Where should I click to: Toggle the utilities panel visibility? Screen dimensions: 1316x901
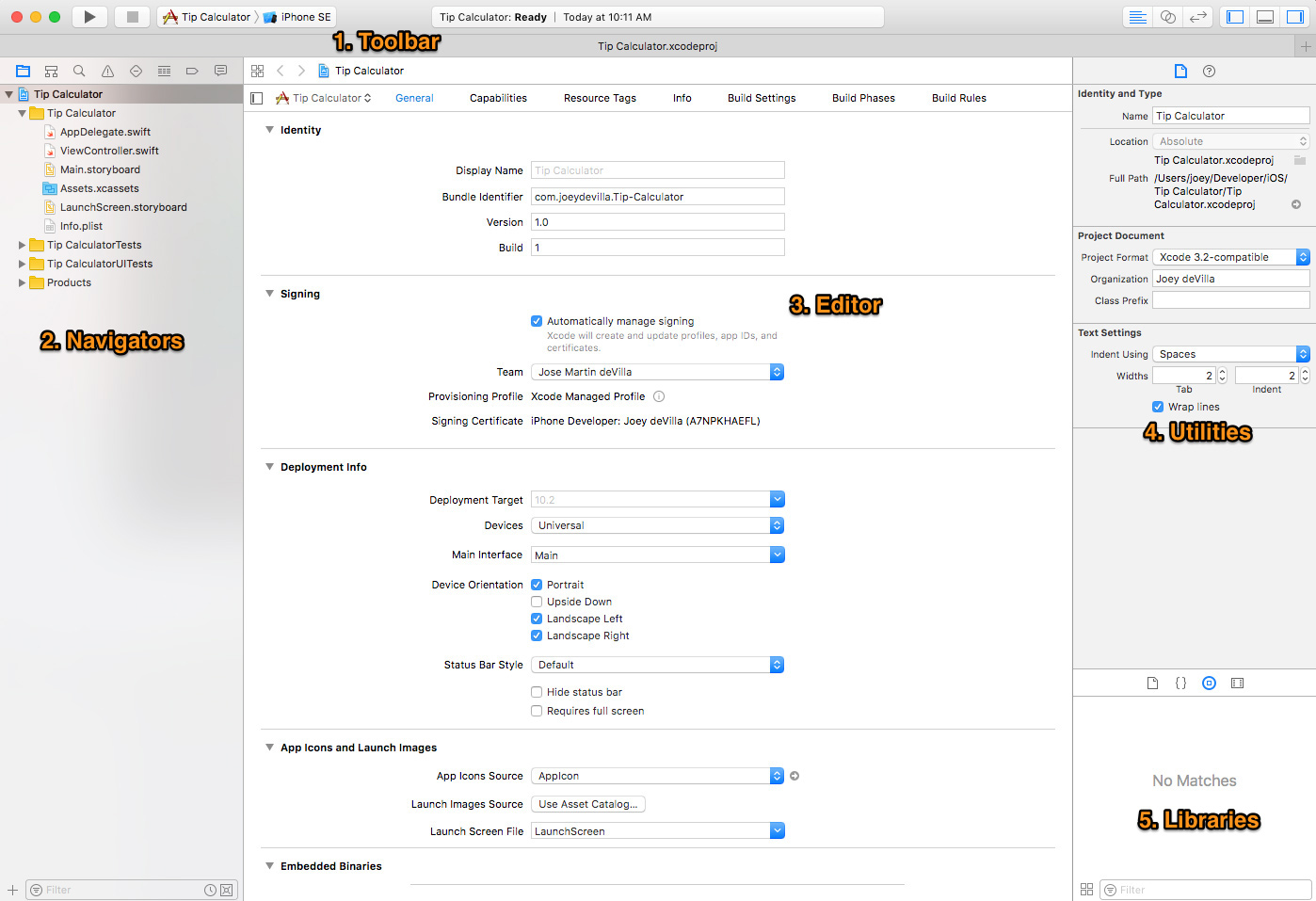[1295, 17]
